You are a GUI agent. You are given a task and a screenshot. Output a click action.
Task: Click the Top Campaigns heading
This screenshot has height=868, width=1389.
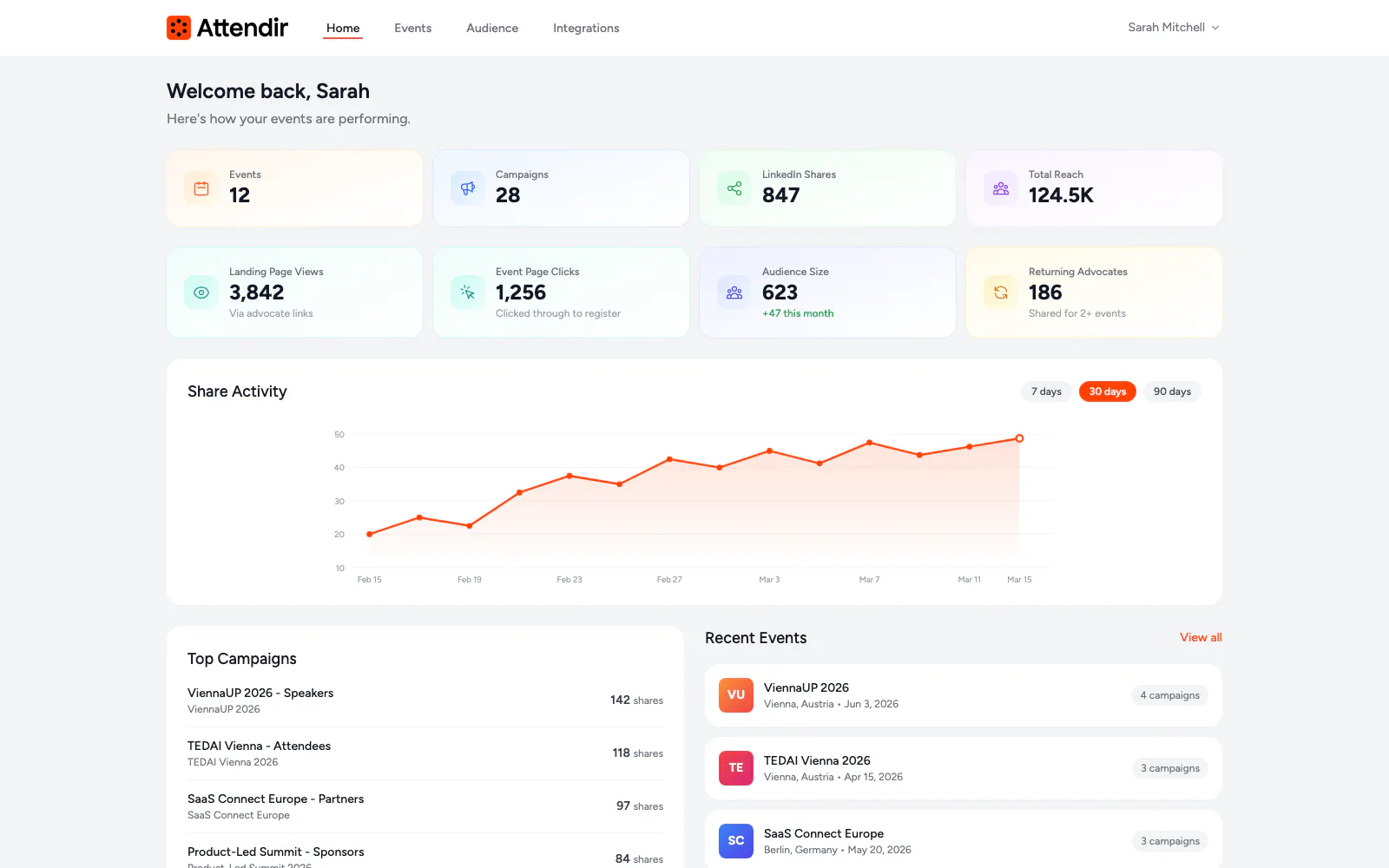pos(242,659)
